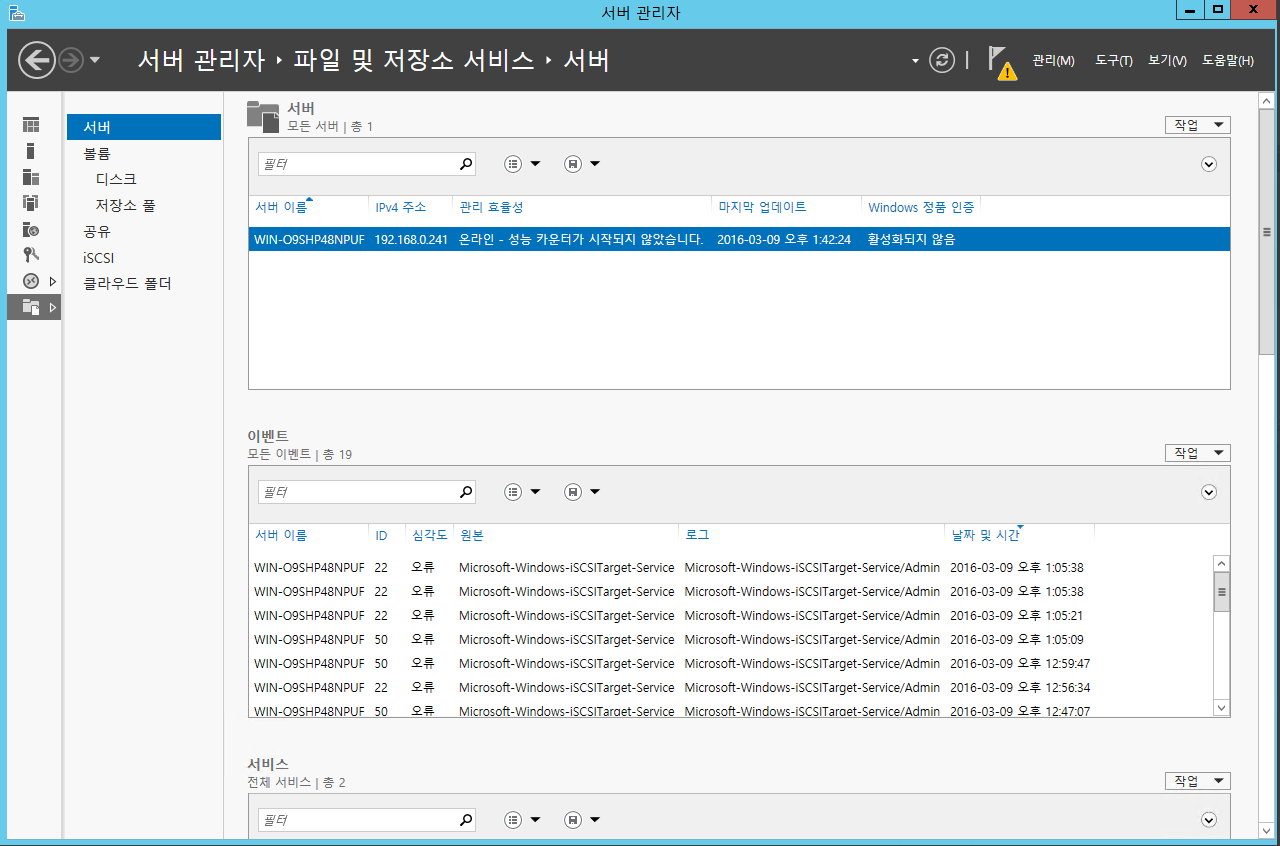Click the events list scroll down arrow
This screenshot has width=1280, height=846.
click(1221, 707)
